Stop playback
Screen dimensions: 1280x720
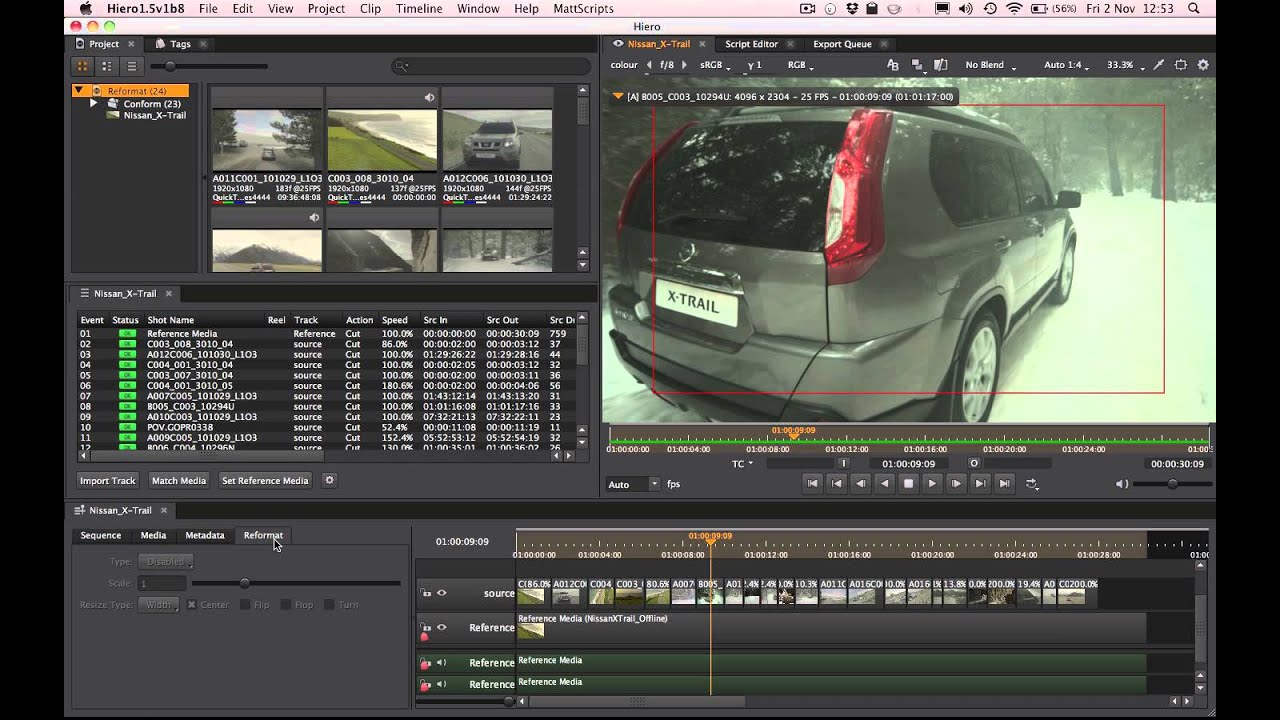coord(908,483)
